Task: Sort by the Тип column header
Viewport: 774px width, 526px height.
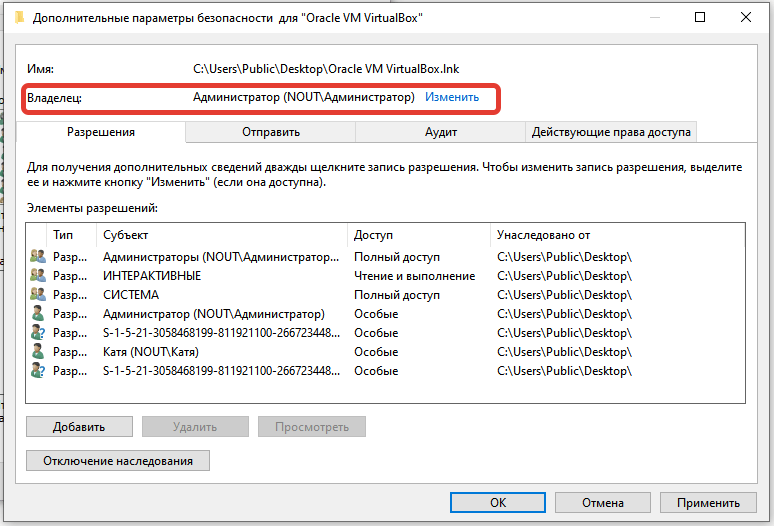Action: click(x=71, y=235)
